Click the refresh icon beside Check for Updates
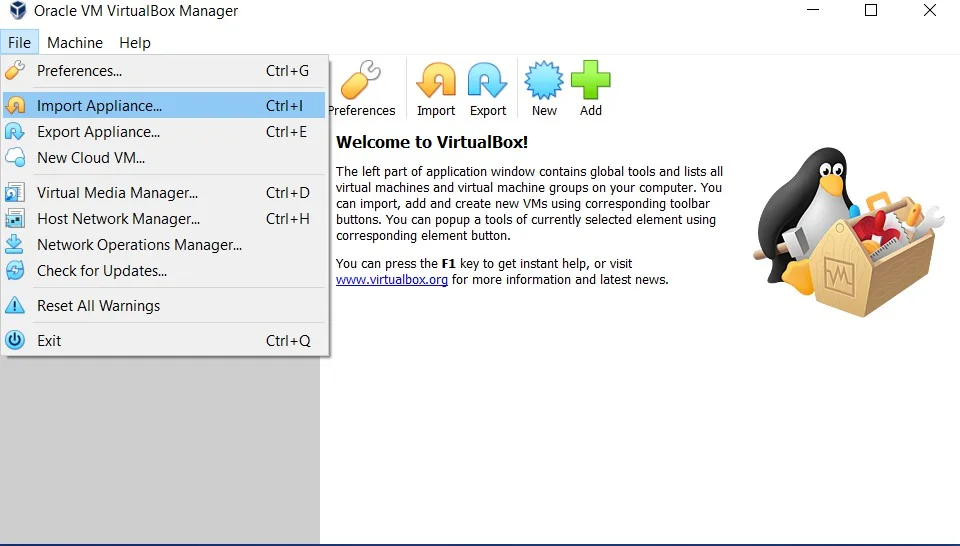This screenshot has height=546, width=960. coord(15,270)
